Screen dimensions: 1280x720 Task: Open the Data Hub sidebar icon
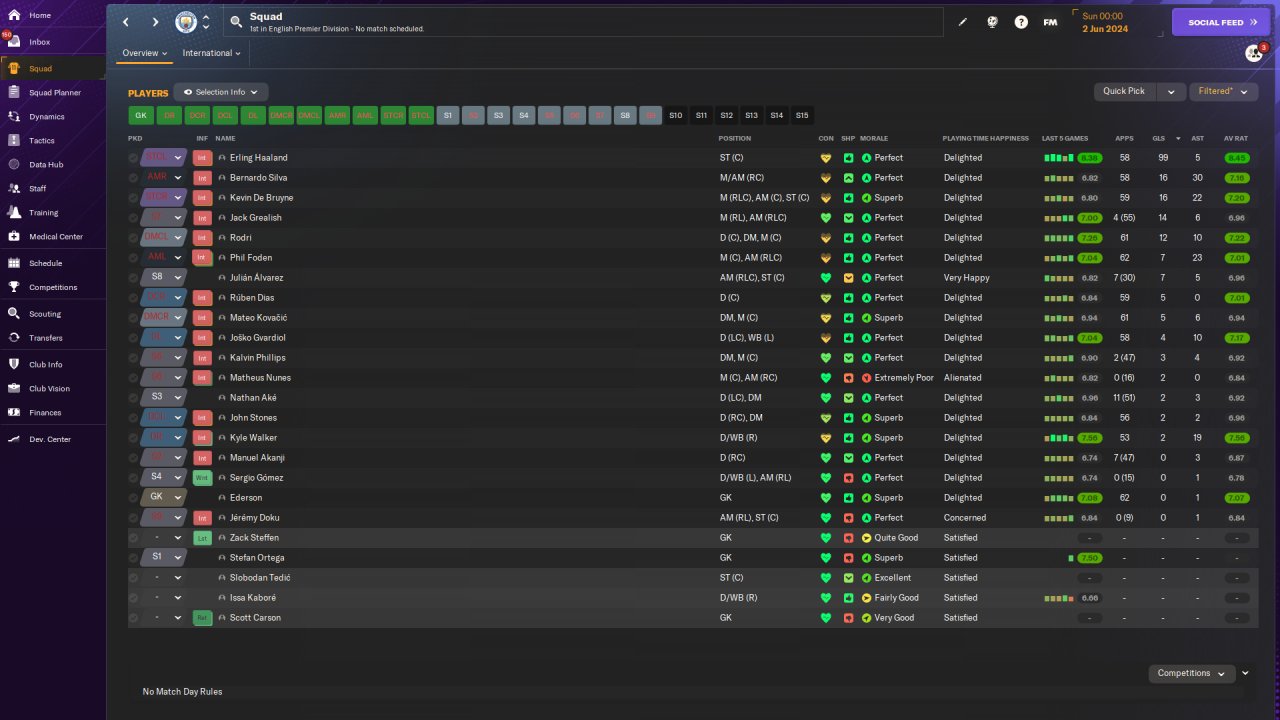coord(14,164)
